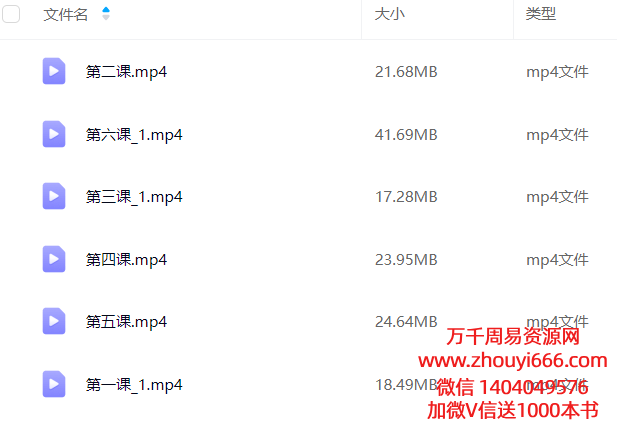
Task: Click the video icon for 第三课_1.mp4
Action: click(54, 196)
